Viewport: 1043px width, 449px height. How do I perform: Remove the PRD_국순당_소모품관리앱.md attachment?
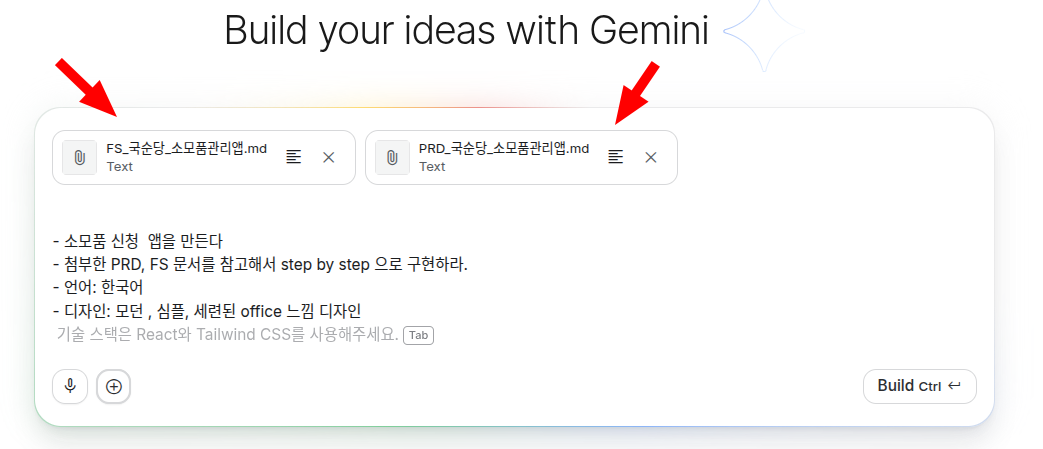pyautogui.click(x=651, y=158)
